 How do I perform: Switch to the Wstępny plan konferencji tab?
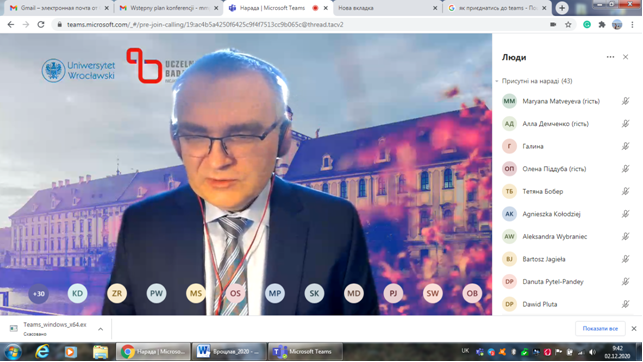coord(169,8)
